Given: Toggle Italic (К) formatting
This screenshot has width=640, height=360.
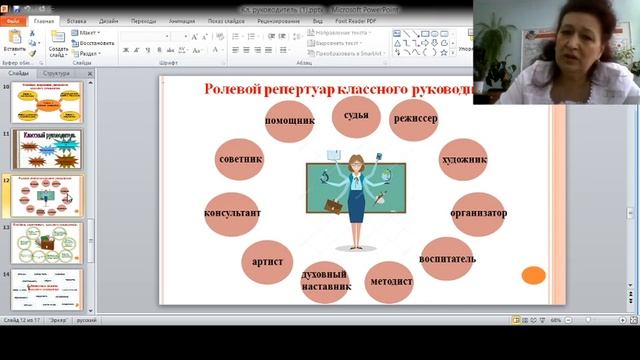Looking at the screenshot, I should click(137, 50).
